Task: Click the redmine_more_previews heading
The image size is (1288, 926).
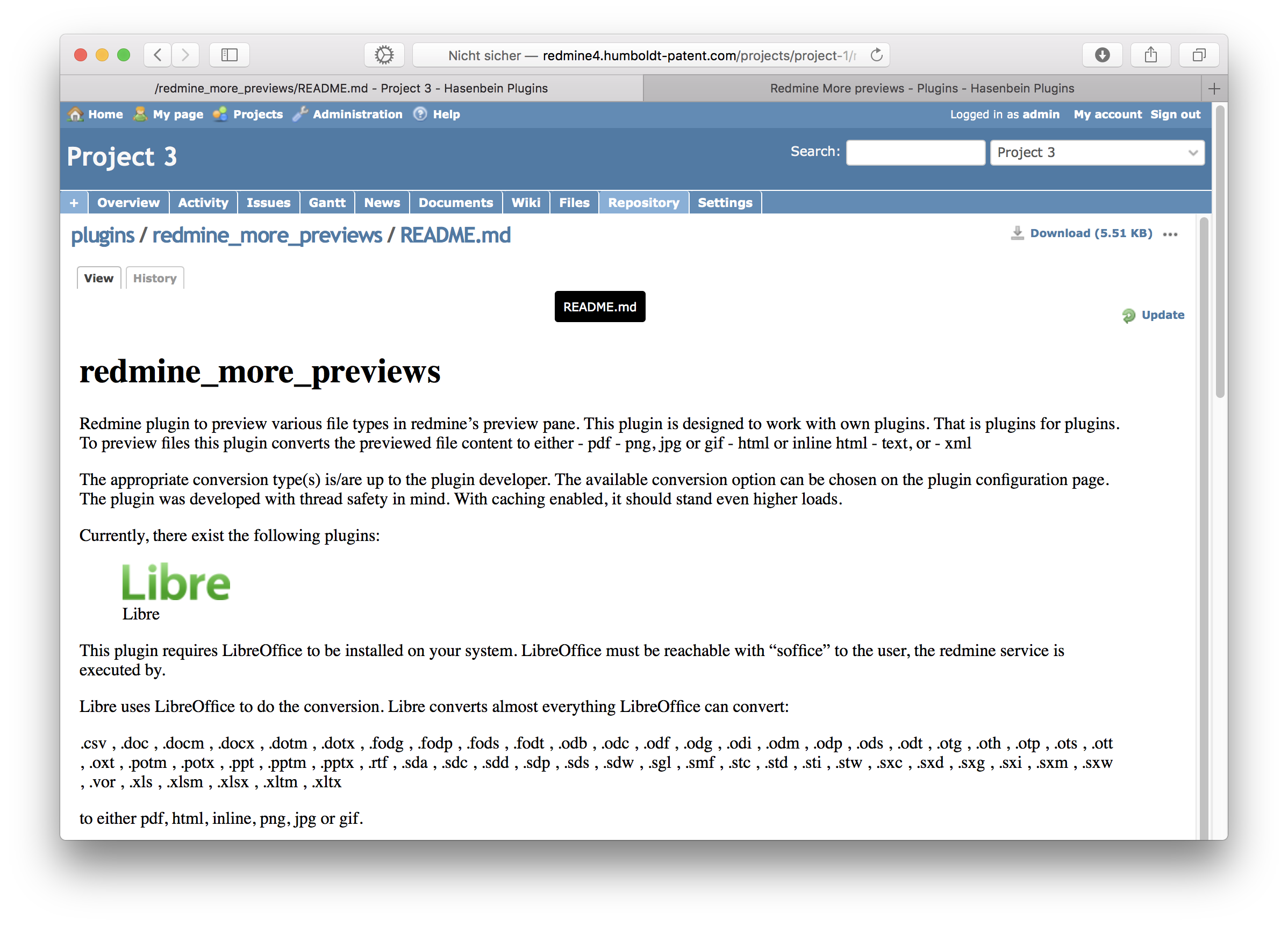Action: coord(260,372)
